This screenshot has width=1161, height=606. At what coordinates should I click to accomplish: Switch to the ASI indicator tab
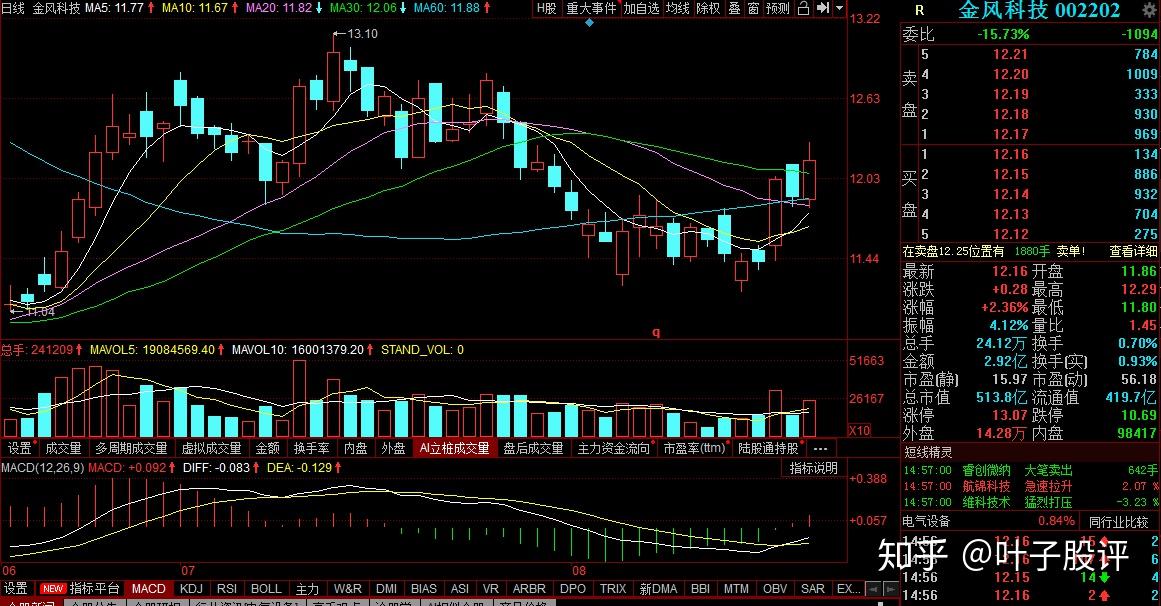pyautogui.click(x=460, y=588)
